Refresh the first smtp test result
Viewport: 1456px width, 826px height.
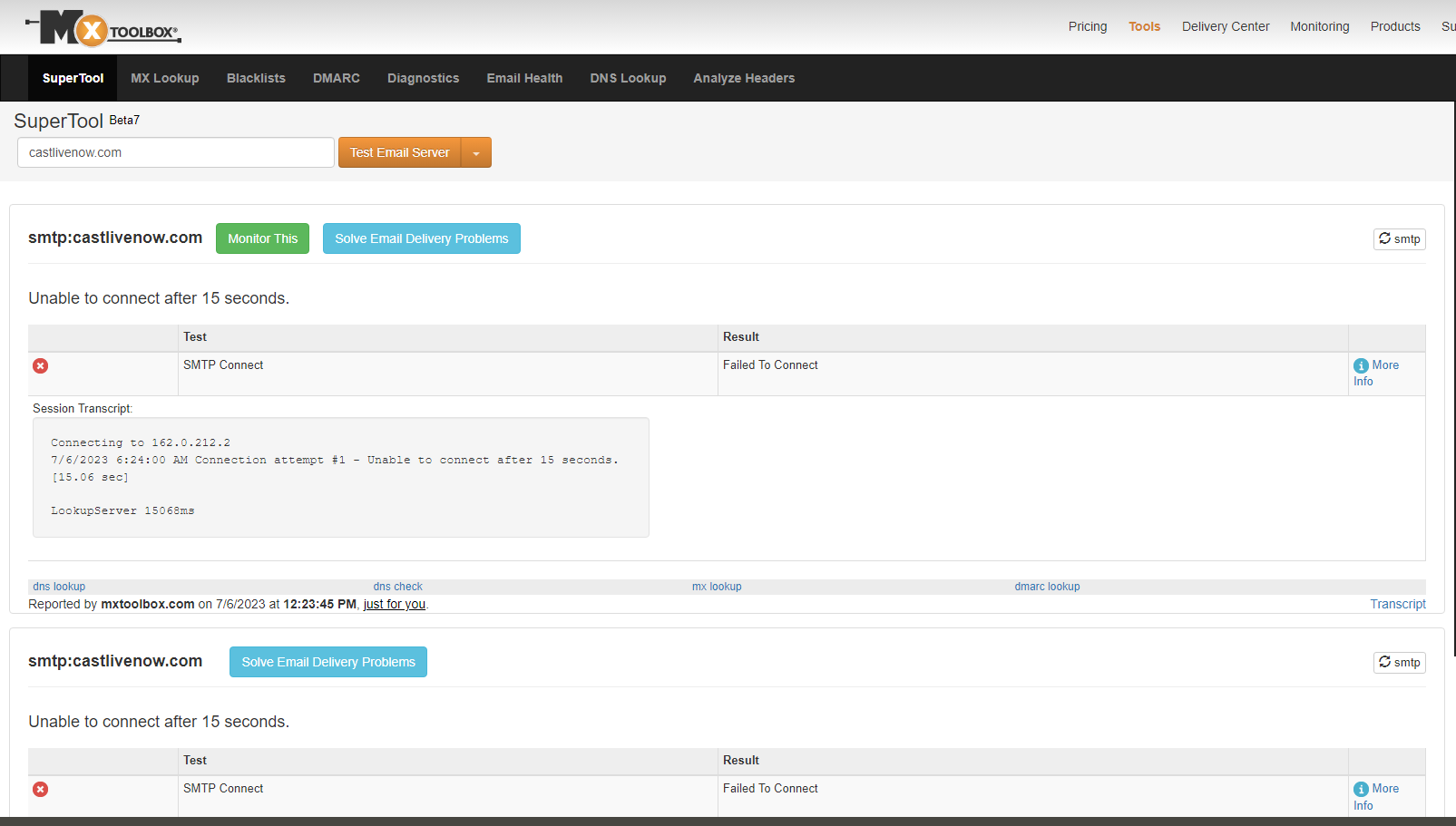pyautogui.click(x=1399, y=238)
